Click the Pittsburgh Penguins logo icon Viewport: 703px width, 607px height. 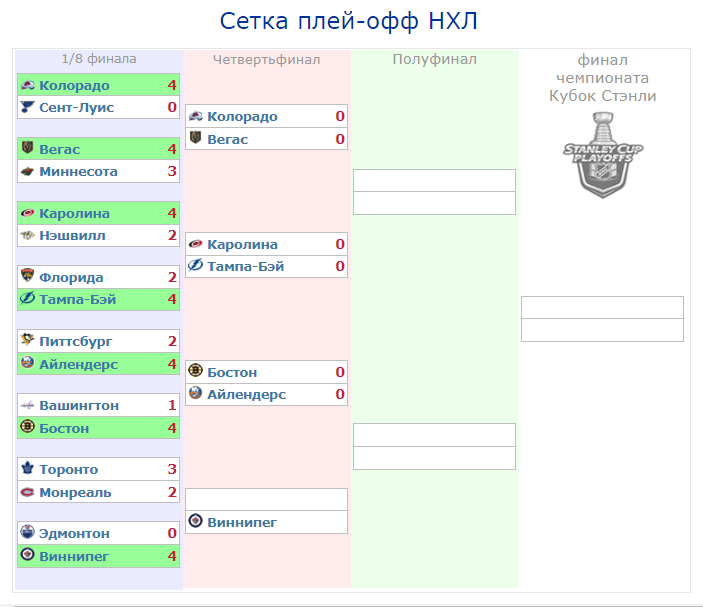tap(28, 341)
